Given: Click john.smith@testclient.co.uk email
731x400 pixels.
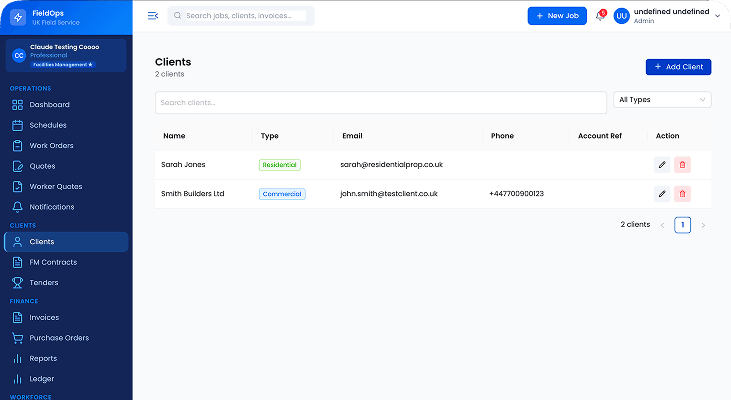Looking at the screenshot, I should 389,194.
